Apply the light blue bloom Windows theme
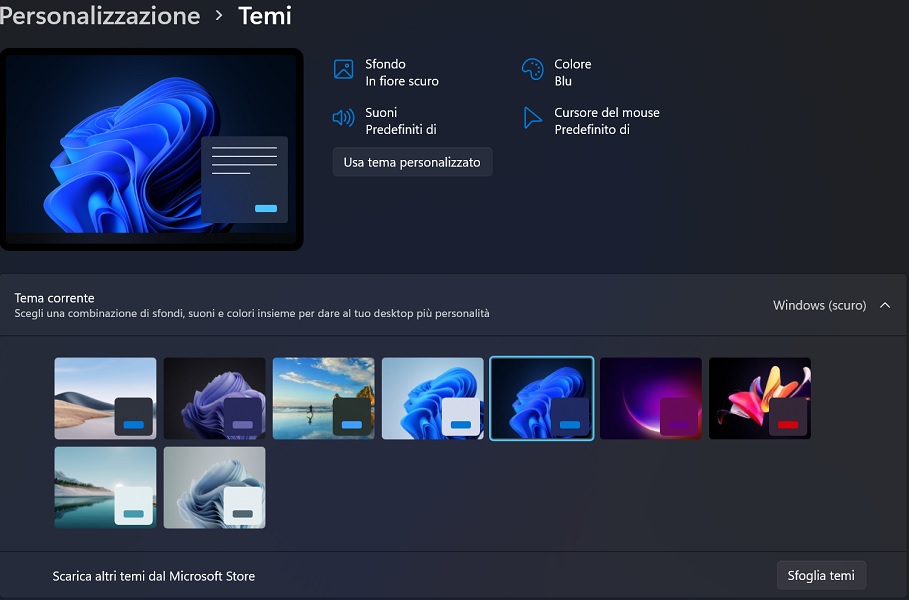 coord(432,398)
